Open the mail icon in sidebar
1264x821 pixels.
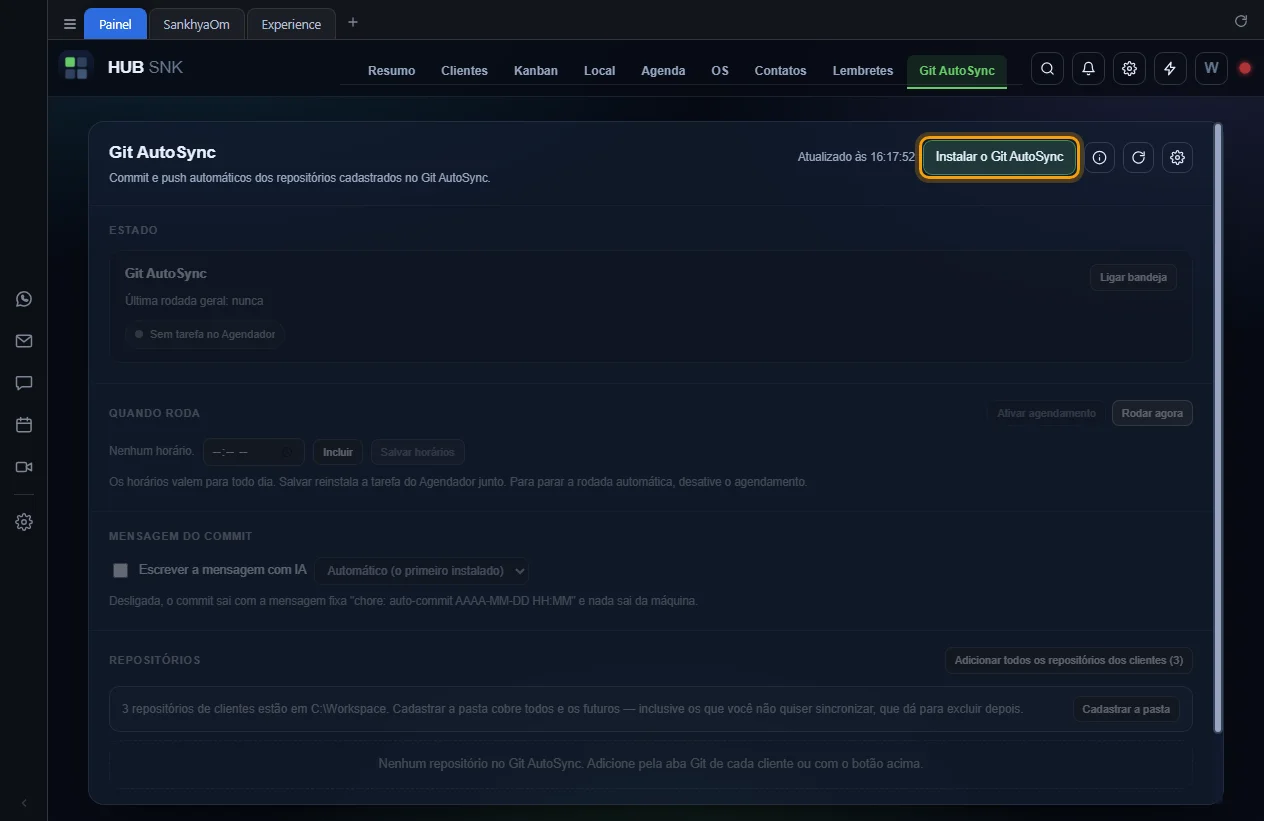[24, 341]
